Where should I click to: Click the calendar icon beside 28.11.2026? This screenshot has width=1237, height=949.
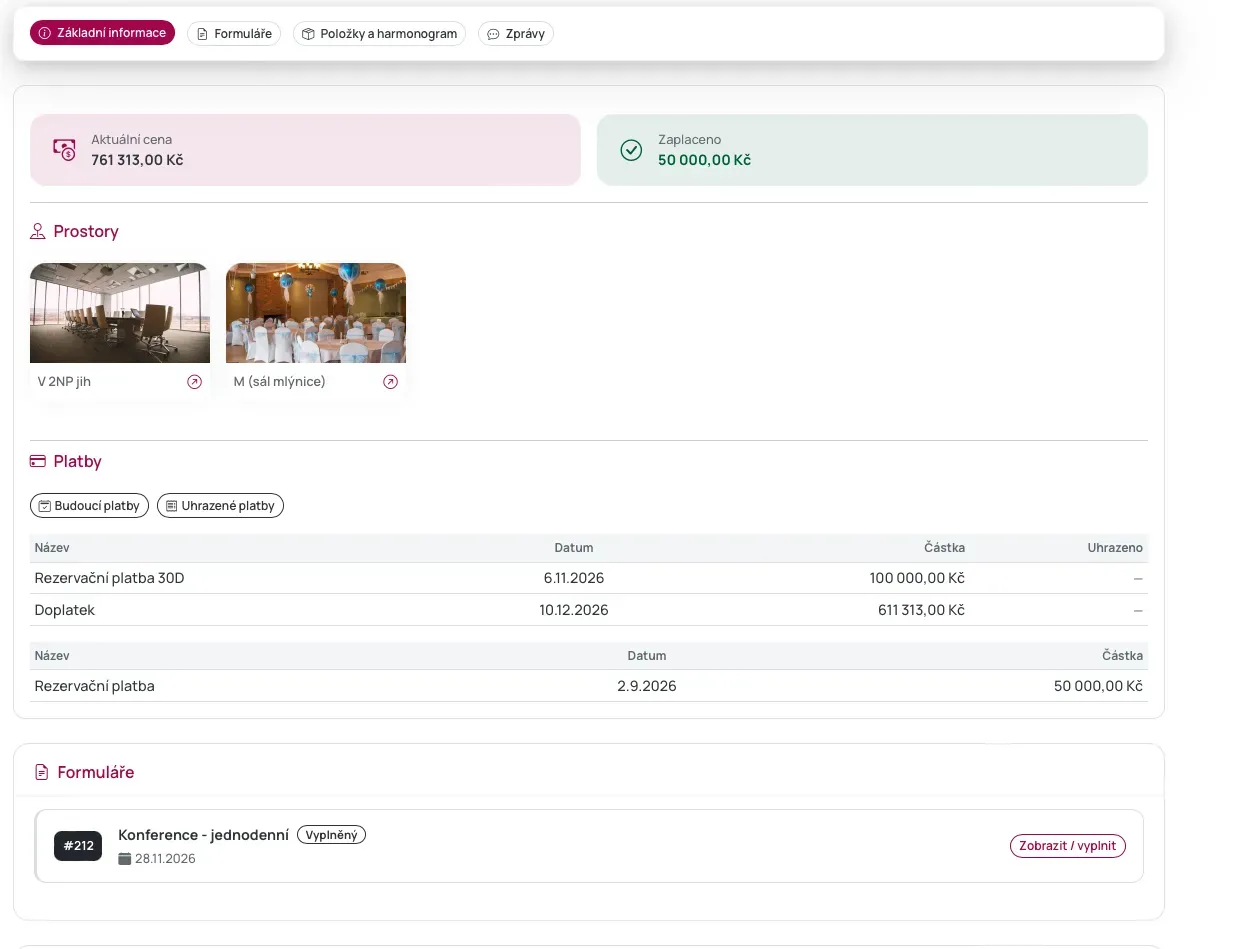tap(125, 859)
